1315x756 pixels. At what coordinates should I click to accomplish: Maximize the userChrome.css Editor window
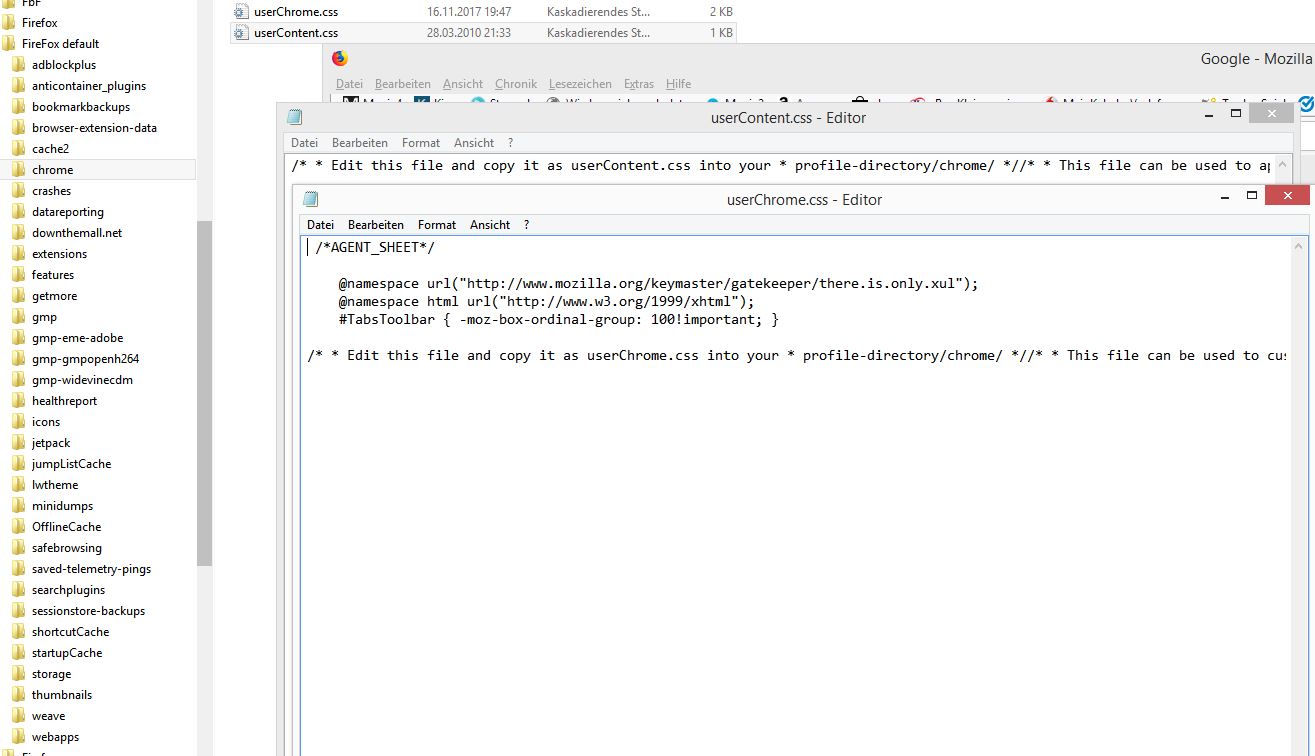[1251, 196]
